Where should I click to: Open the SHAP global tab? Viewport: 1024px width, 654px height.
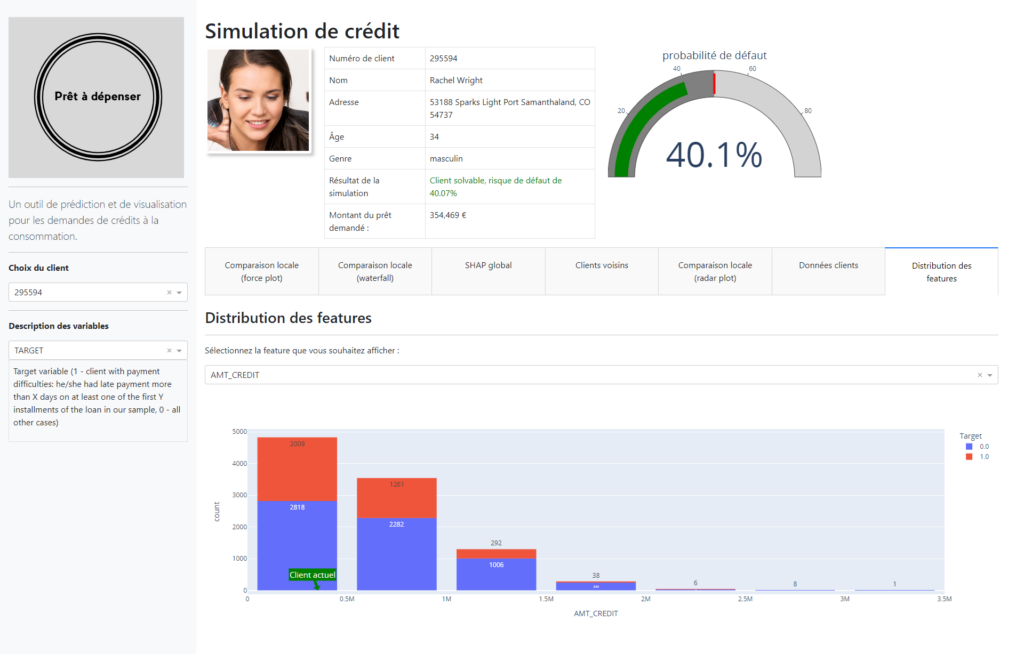pos(488,265)
